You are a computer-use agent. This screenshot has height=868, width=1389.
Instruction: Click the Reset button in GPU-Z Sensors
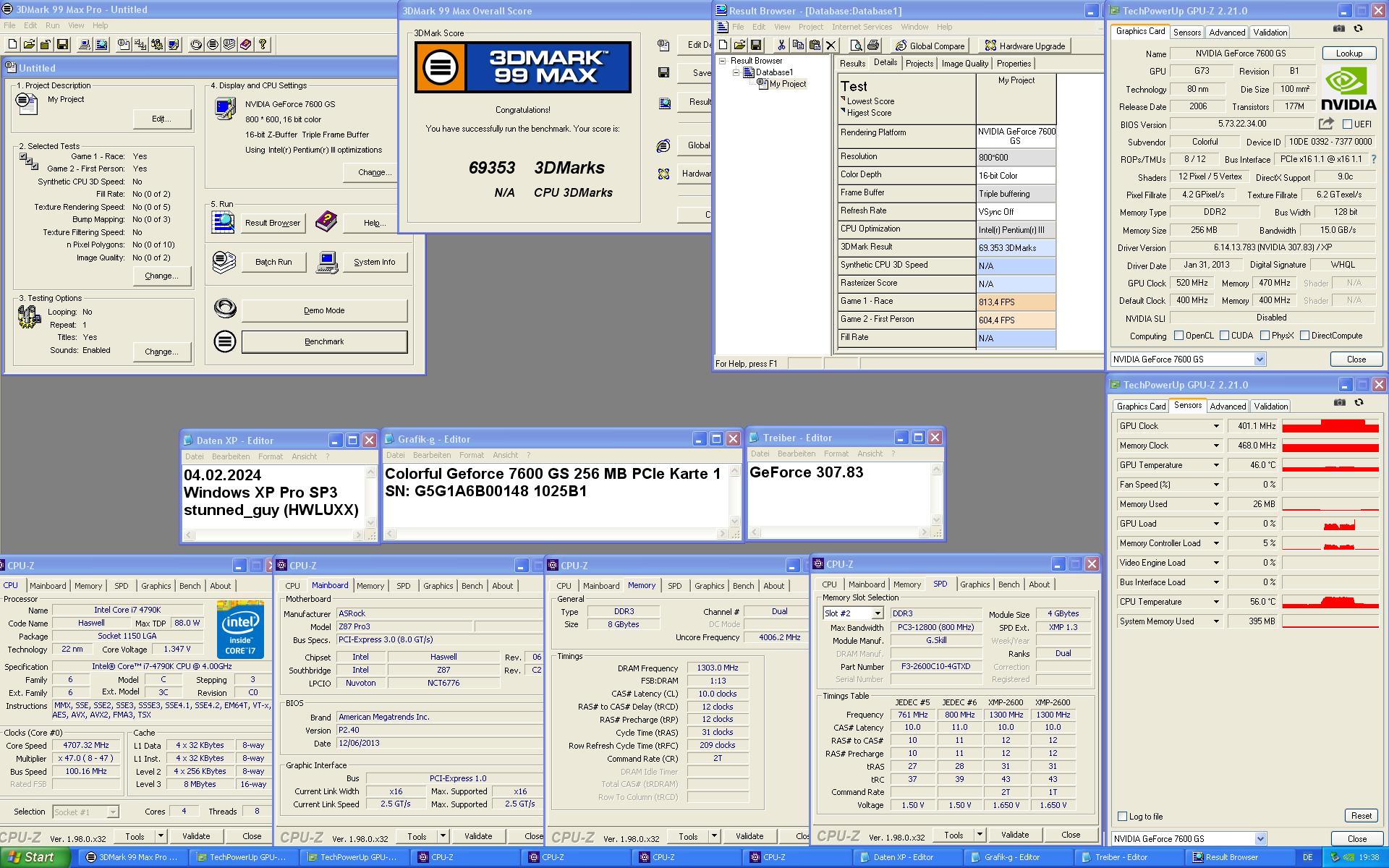[1361, 816]
